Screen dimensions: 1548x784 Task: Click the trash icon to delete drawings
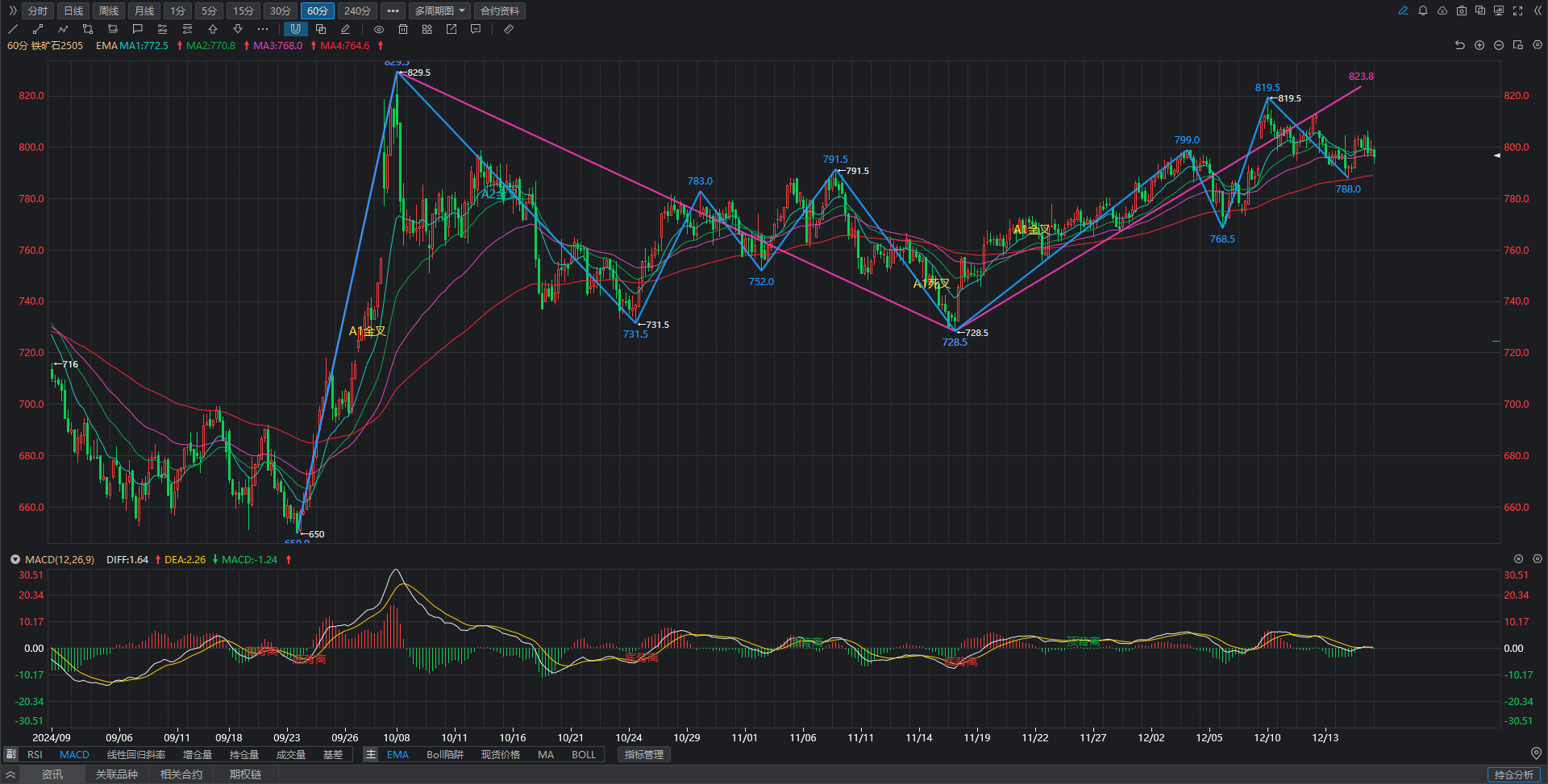[x=403, y=29]
